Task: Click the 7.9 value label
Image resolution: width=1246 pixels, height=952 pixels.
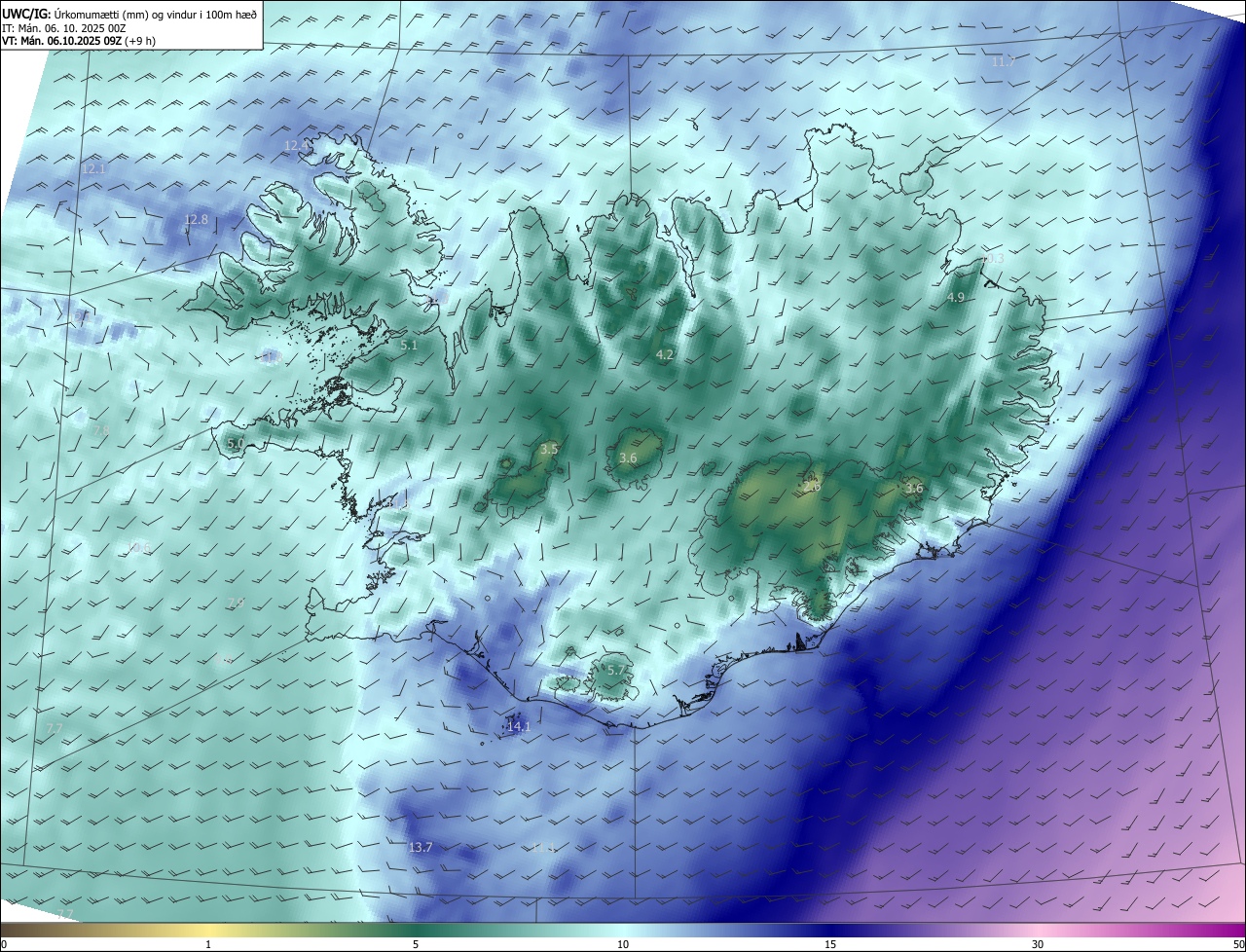Action: [x=236, y=604]
